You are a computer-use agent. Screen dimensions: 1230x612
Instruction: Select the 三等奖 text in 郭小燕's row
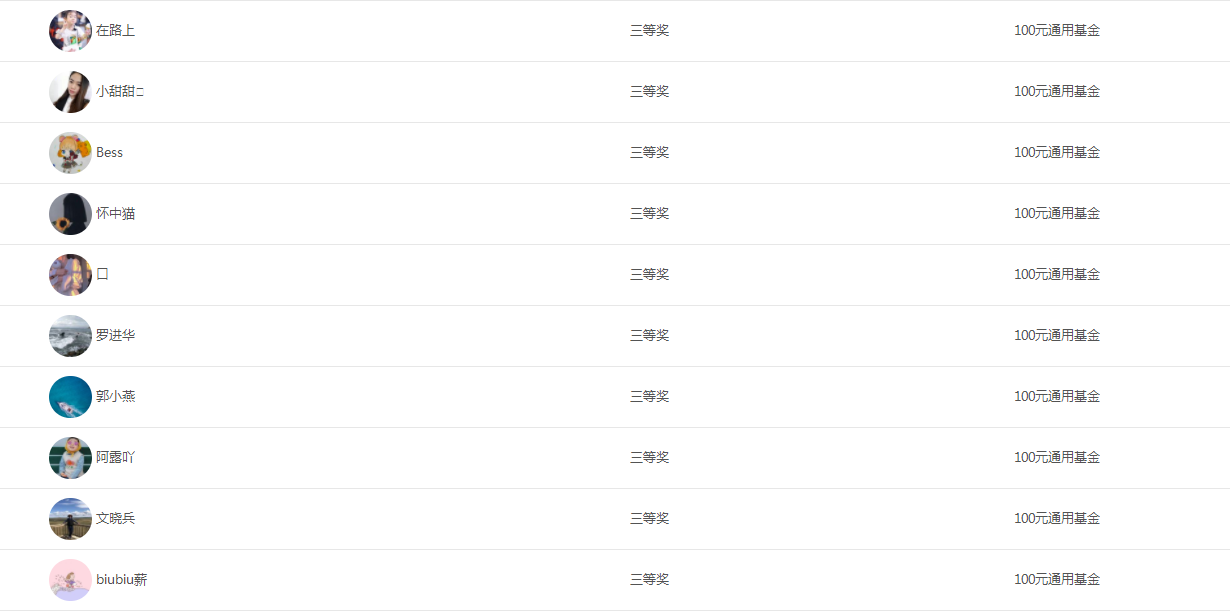650,396
